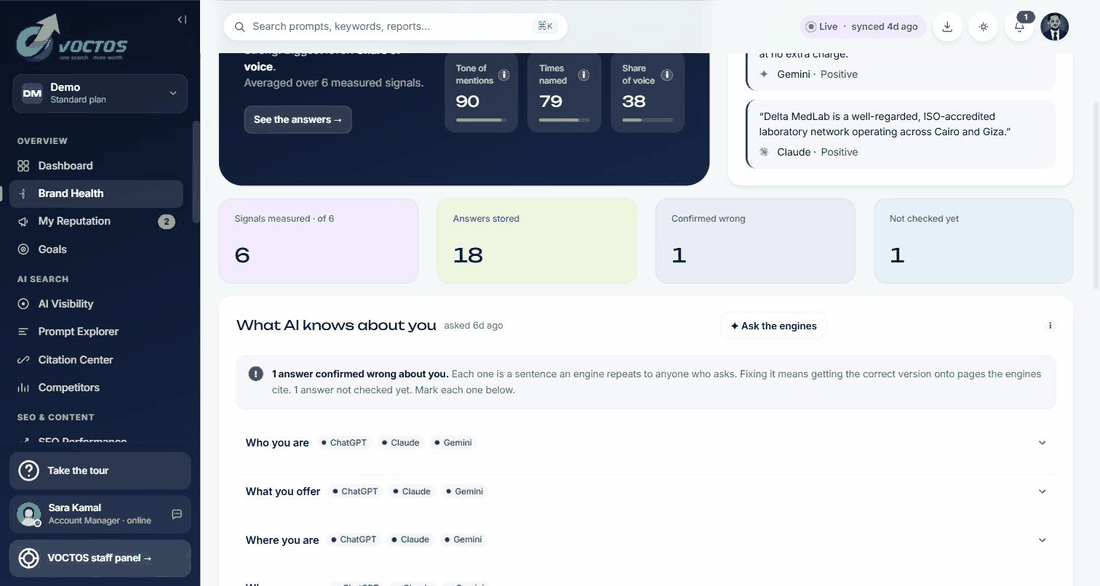Click Ask the engines button

773,326
